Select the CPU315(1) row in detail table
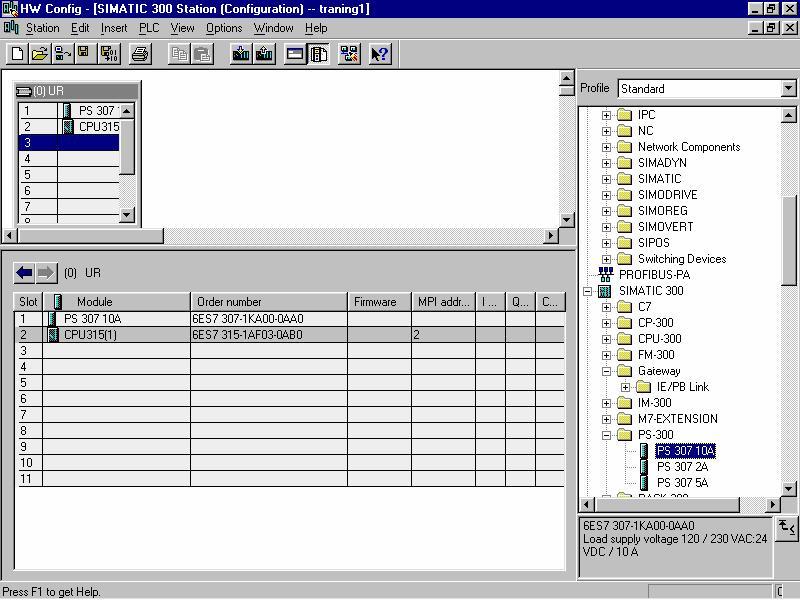 289,335
